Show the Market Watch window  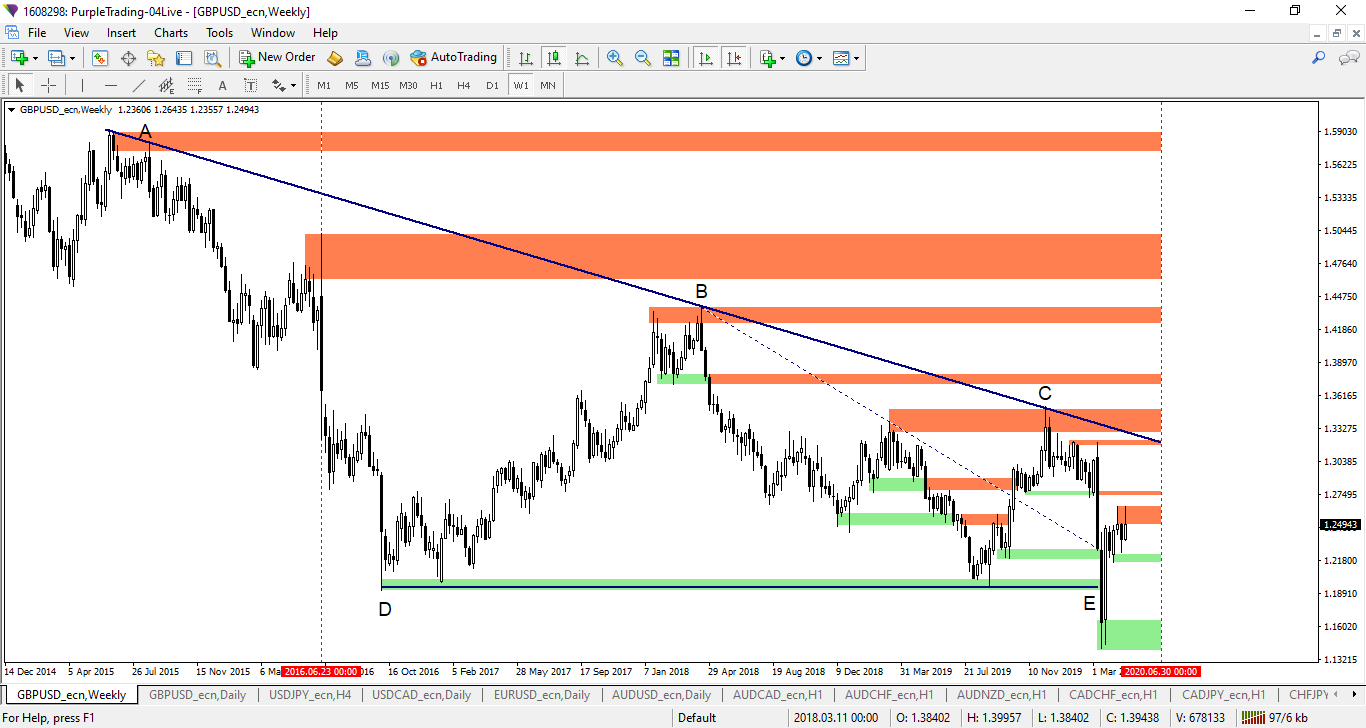point(100,58)
